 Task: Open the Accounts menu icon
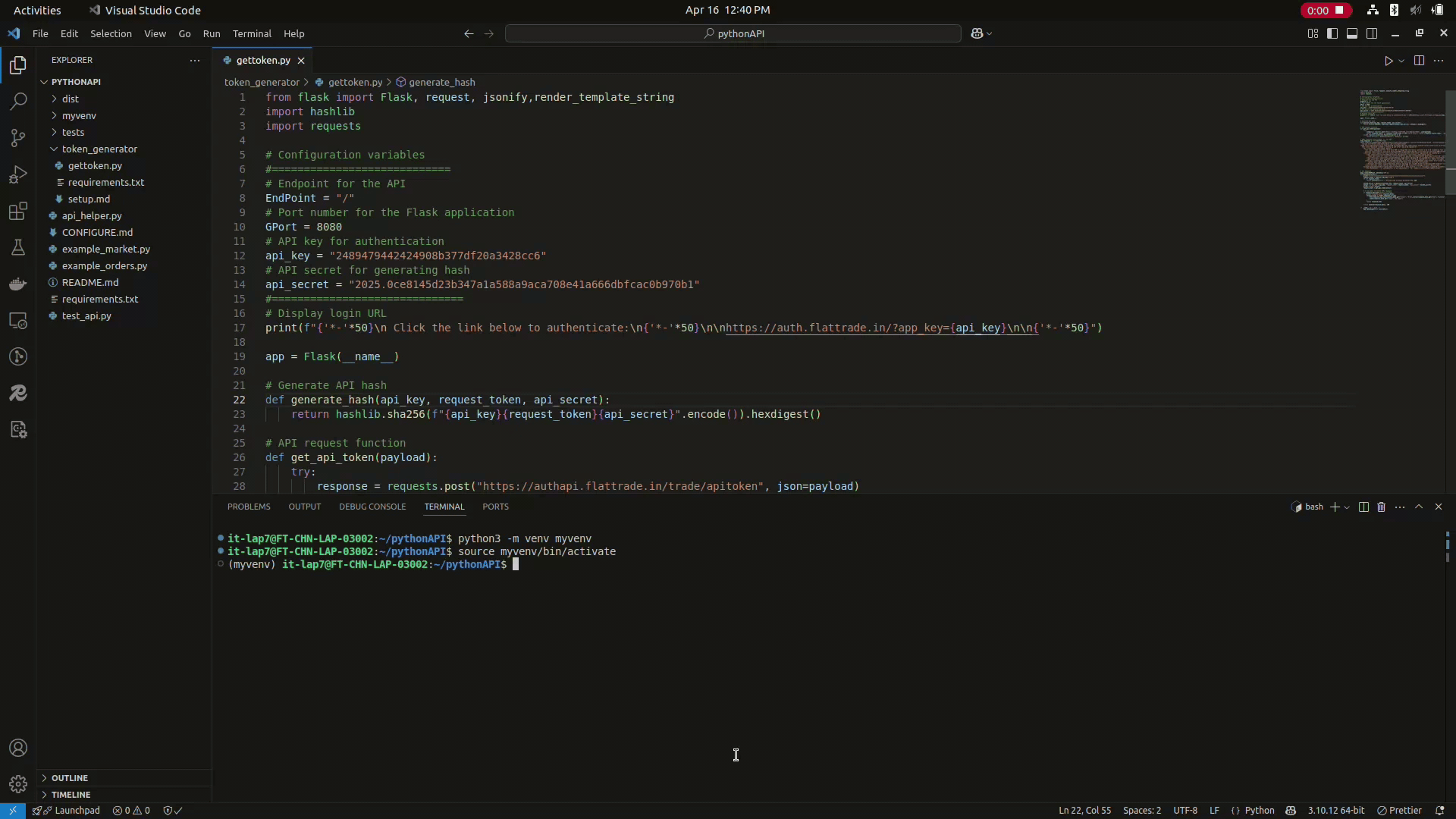click(x=18, y=748)
